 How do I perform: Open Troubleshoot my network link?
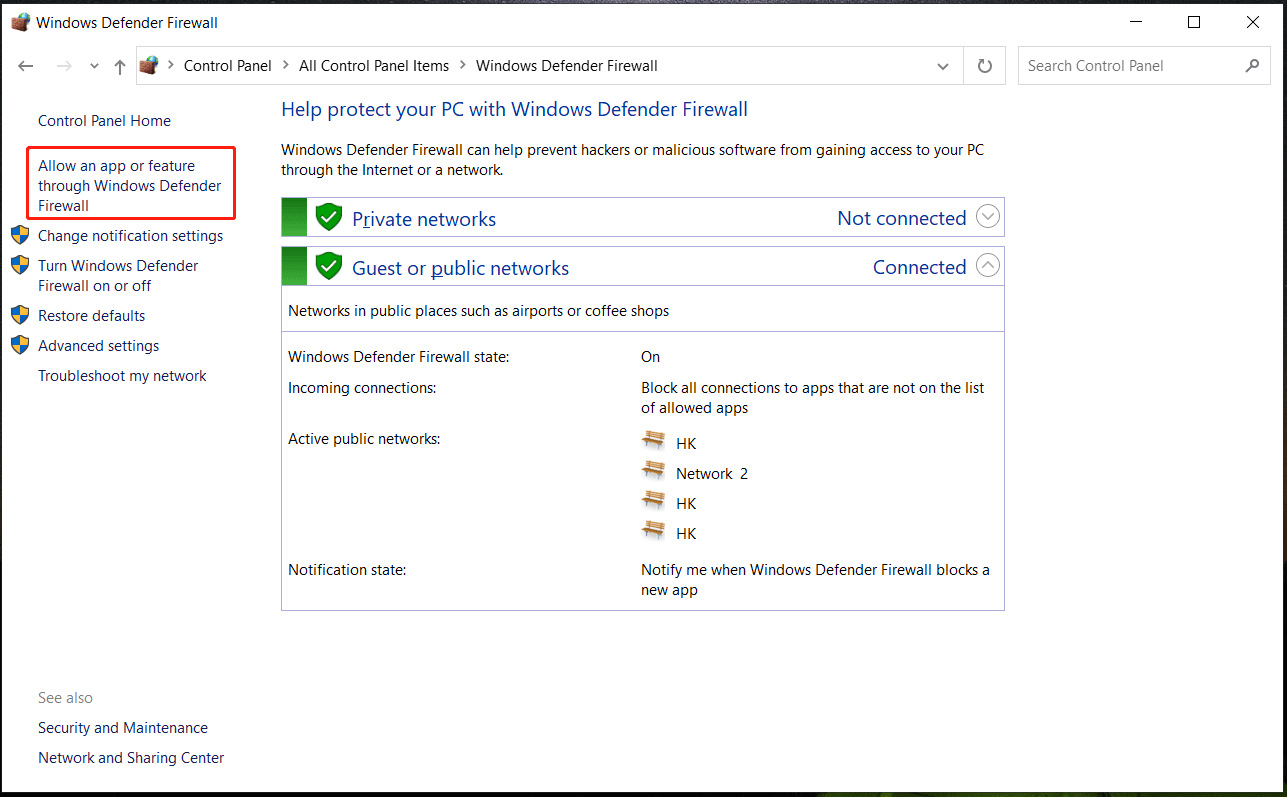point(122,376)
